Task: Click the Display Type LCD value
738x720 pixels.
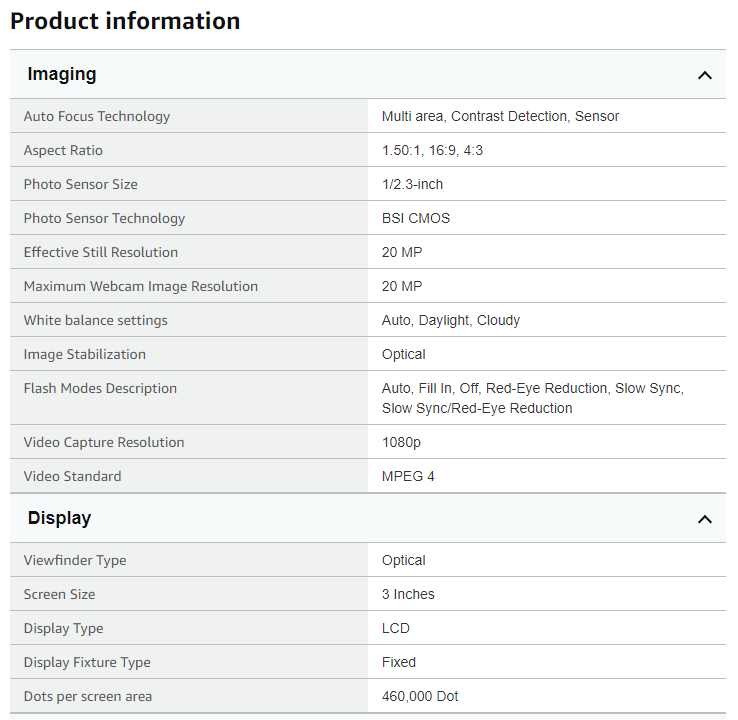Action: (395, 628)
